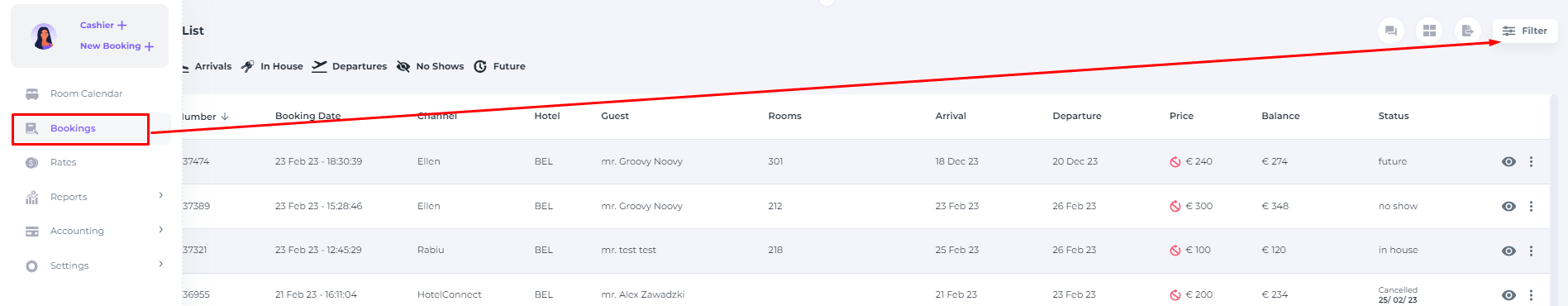Viewport: 1568px width, 306px height.
Task: Sort by Number column arrow
Action: [x=225, y=117]
